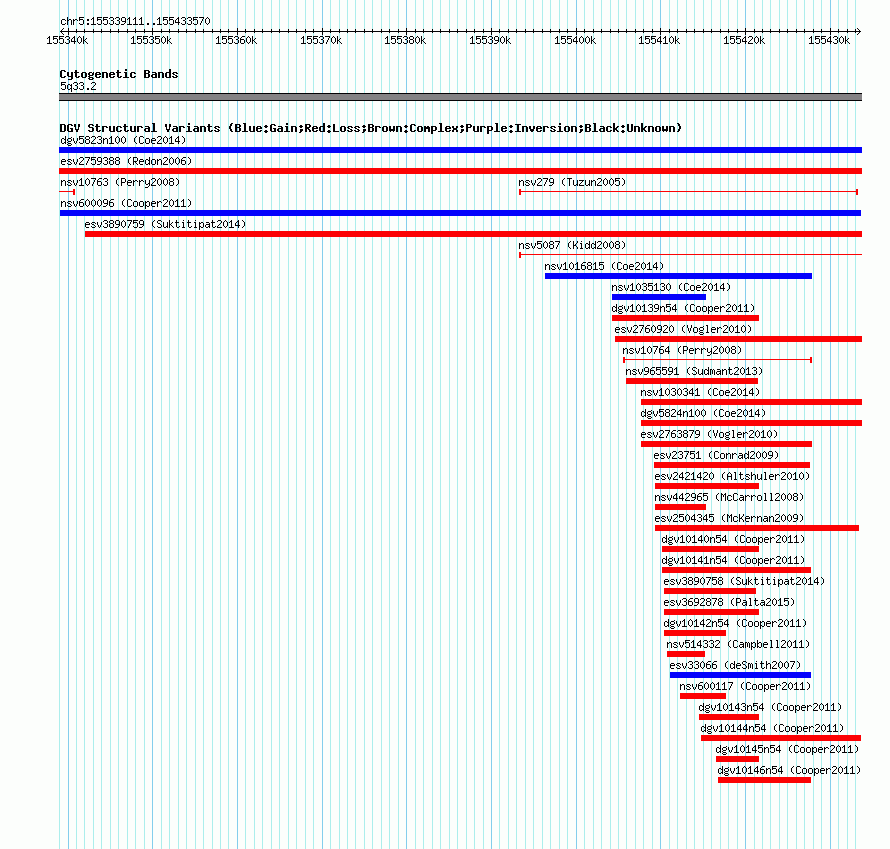Open nsv10763 (Perry2008) variant label
Viewport: 890px width, 849px height.
120,182
